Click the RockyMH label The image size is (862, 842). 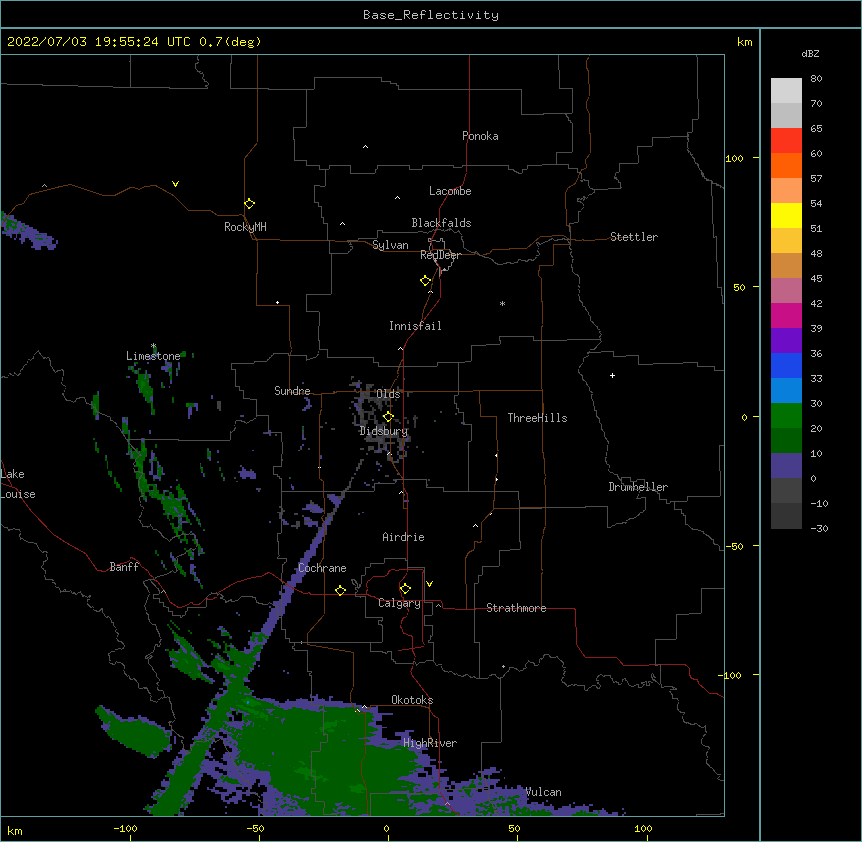pyautogui.click(x=245, y=226)
